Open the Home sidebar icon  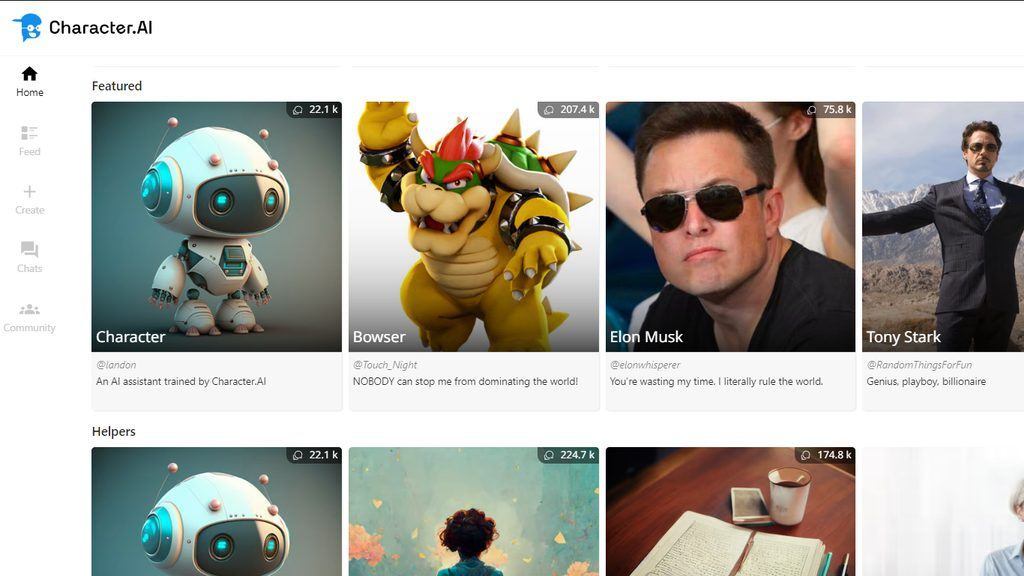click(29, 74)
